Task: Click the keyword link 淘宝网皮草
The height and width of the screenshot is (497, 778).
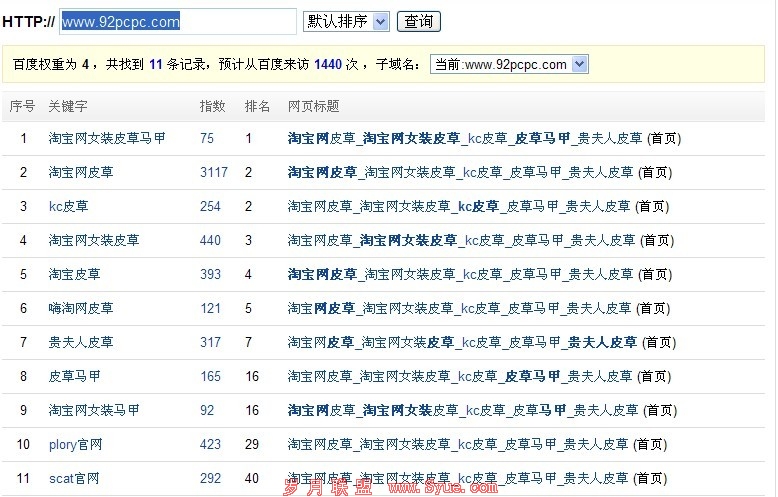Action: (81, 172)
